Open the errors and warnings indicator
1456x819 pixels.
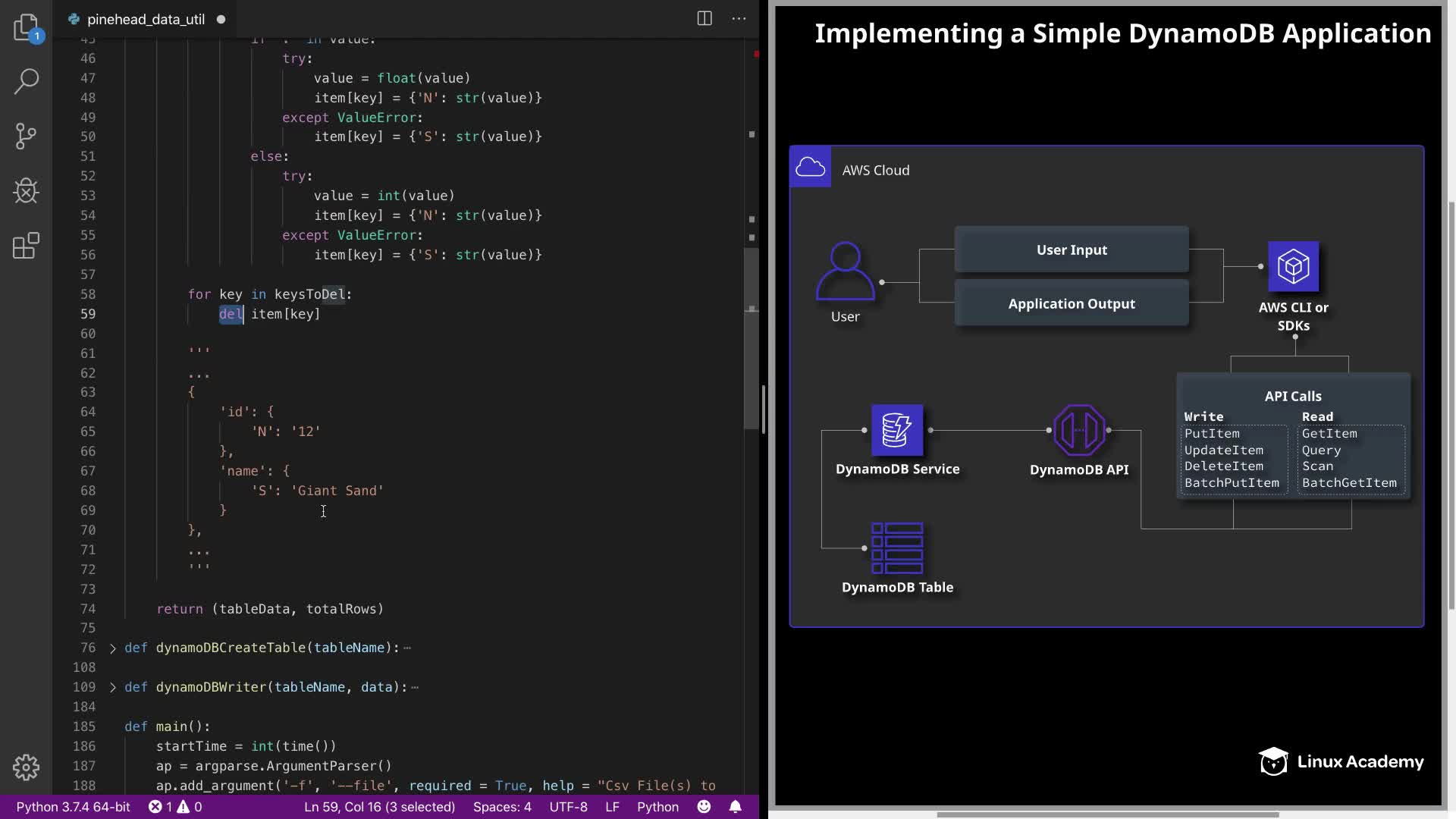point(175,807)
